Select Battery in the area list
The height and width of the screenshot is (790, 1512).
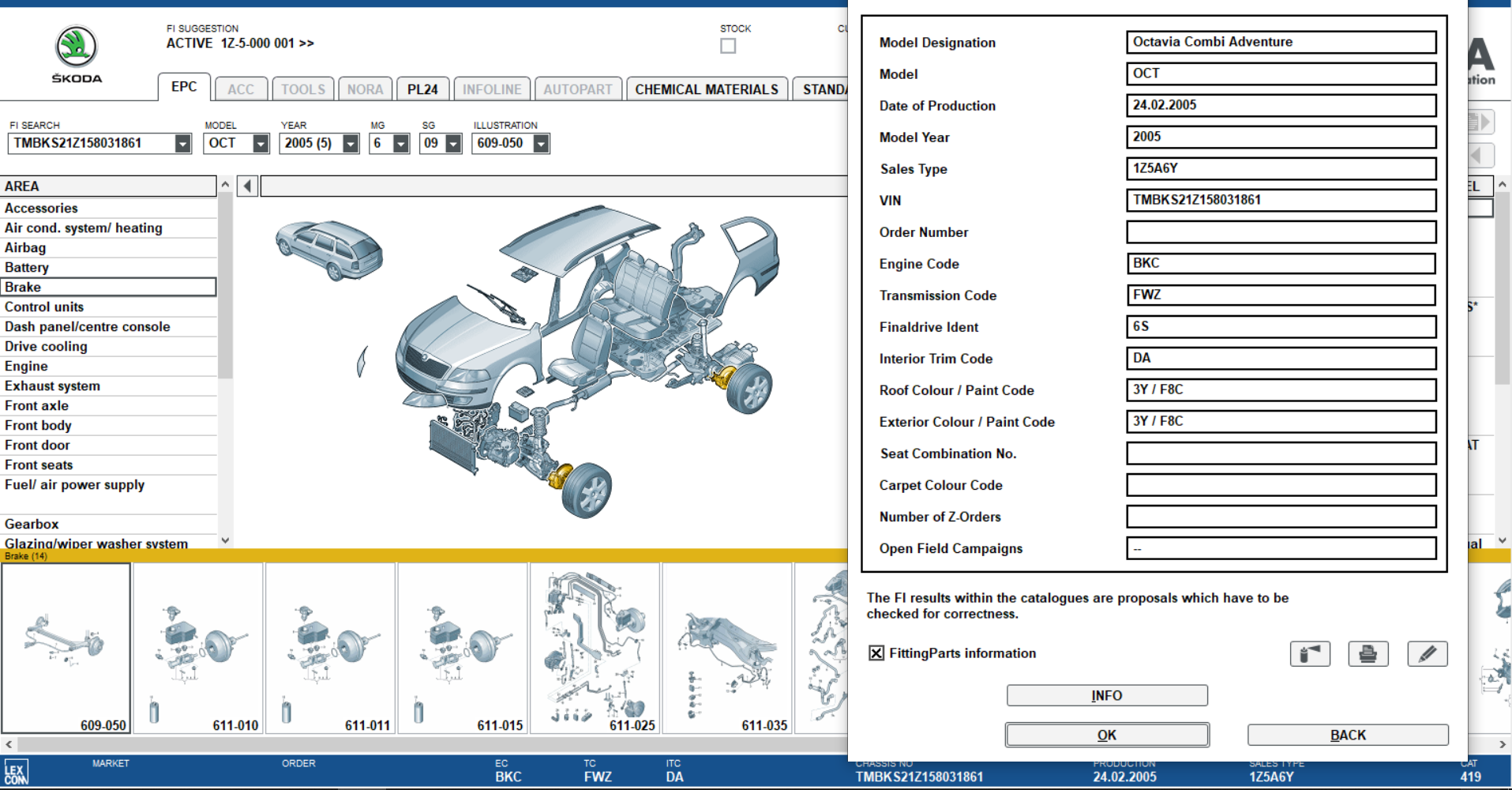108,268
